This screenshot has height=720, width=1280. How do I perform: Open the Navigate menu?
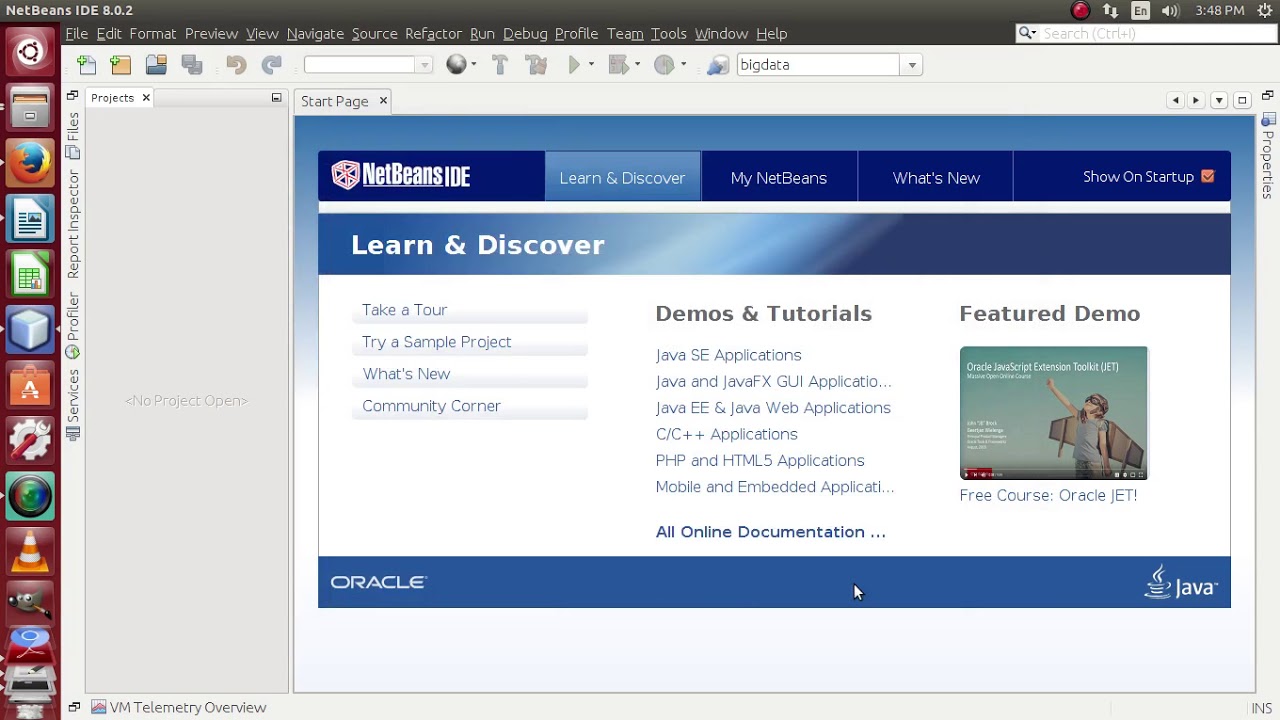[315, 33]
